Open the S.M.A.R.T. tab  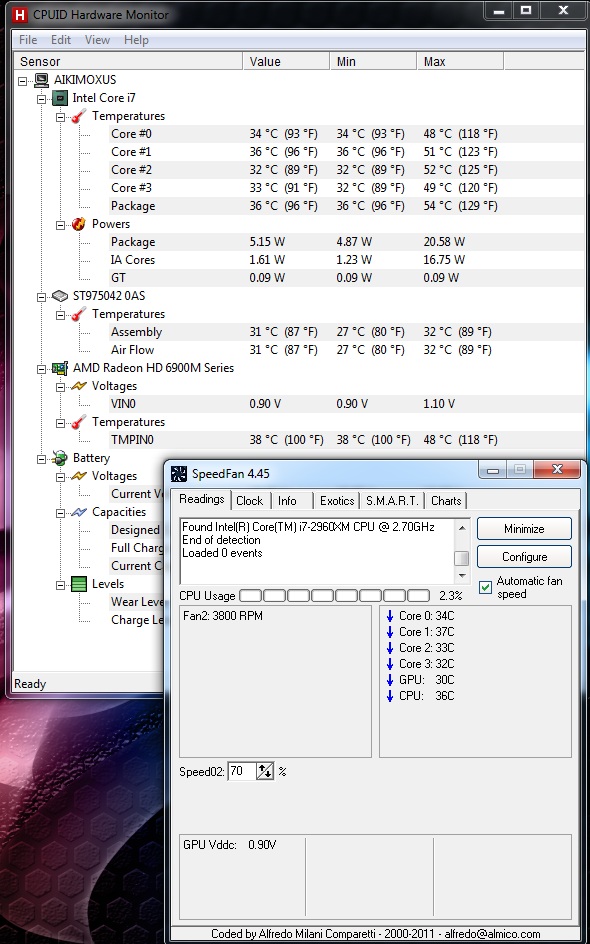(x=392, y=501)
